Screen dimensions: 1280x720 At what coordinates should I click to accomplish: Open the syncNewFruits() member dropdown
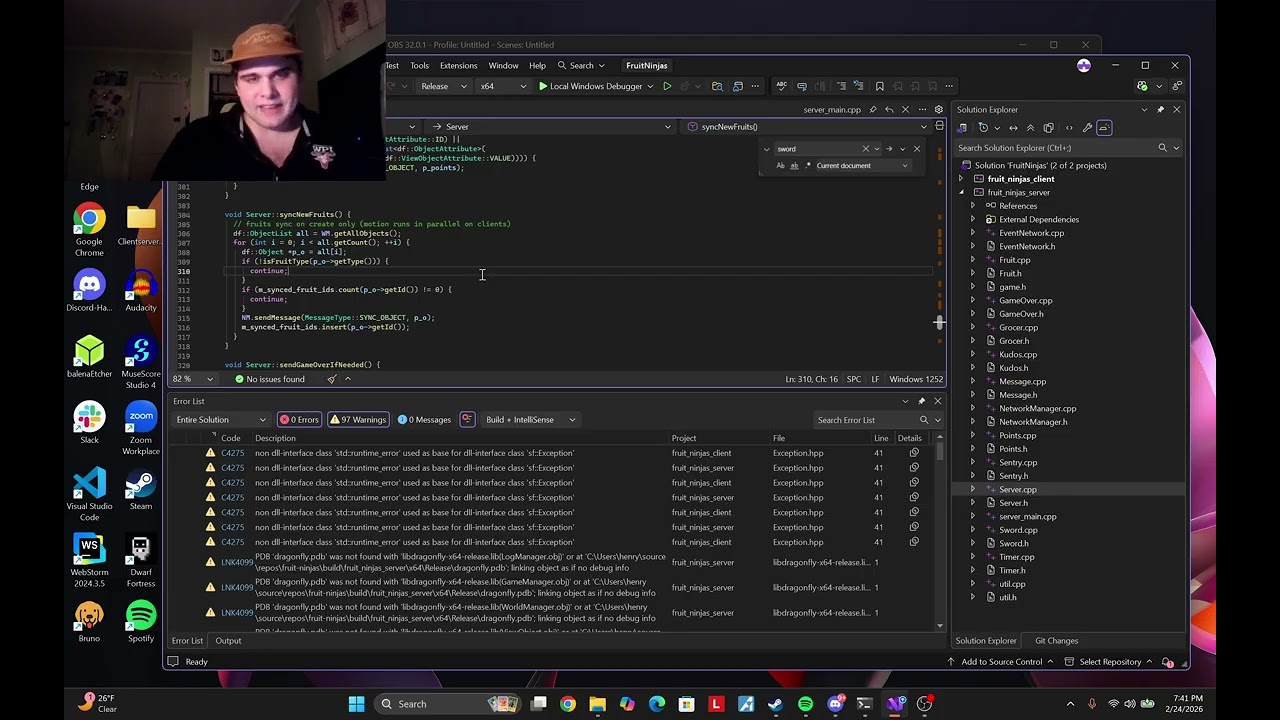[806, 127]
